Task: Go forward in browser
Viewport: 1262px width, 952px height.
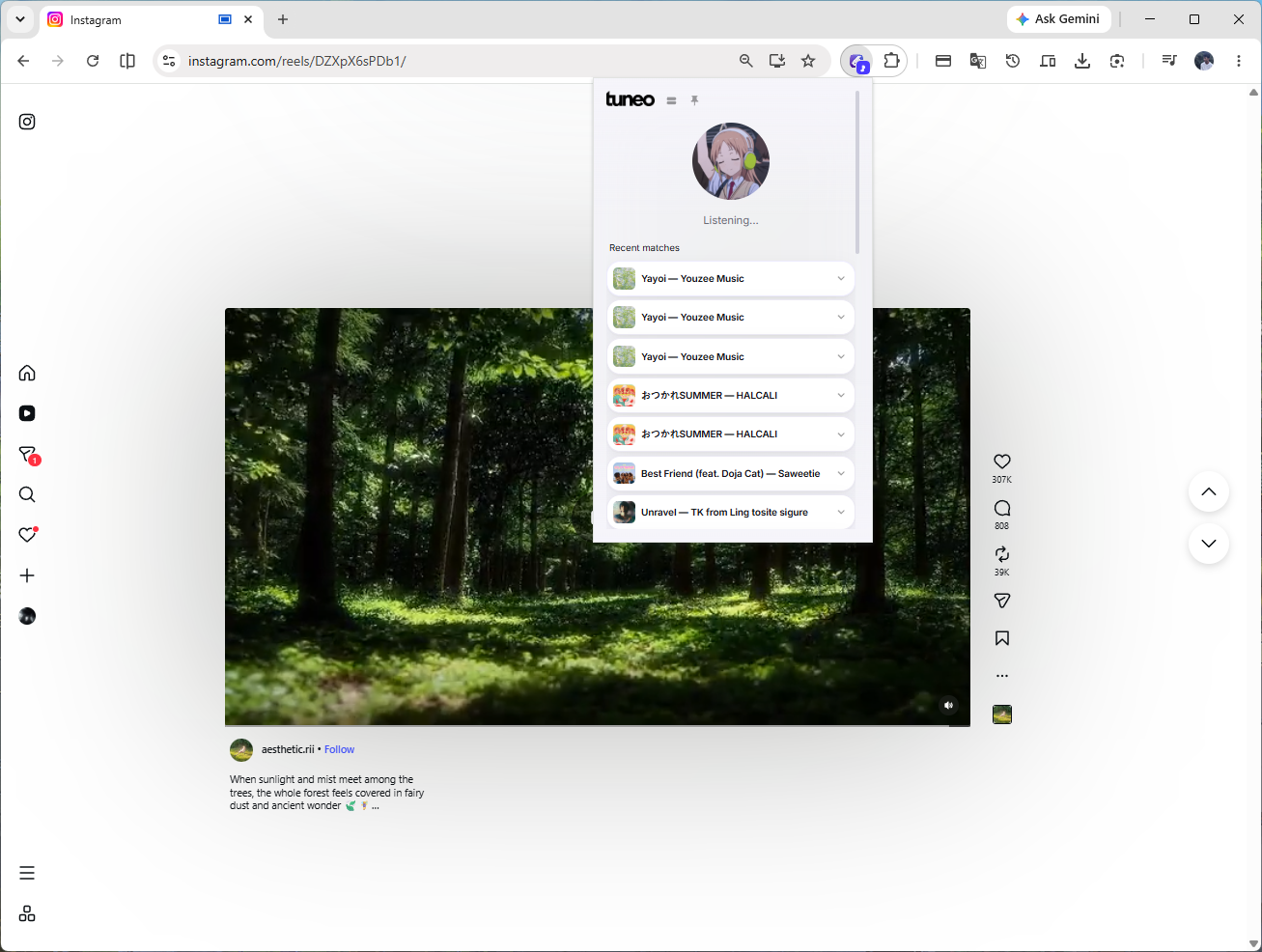Action: pos(58,61)
